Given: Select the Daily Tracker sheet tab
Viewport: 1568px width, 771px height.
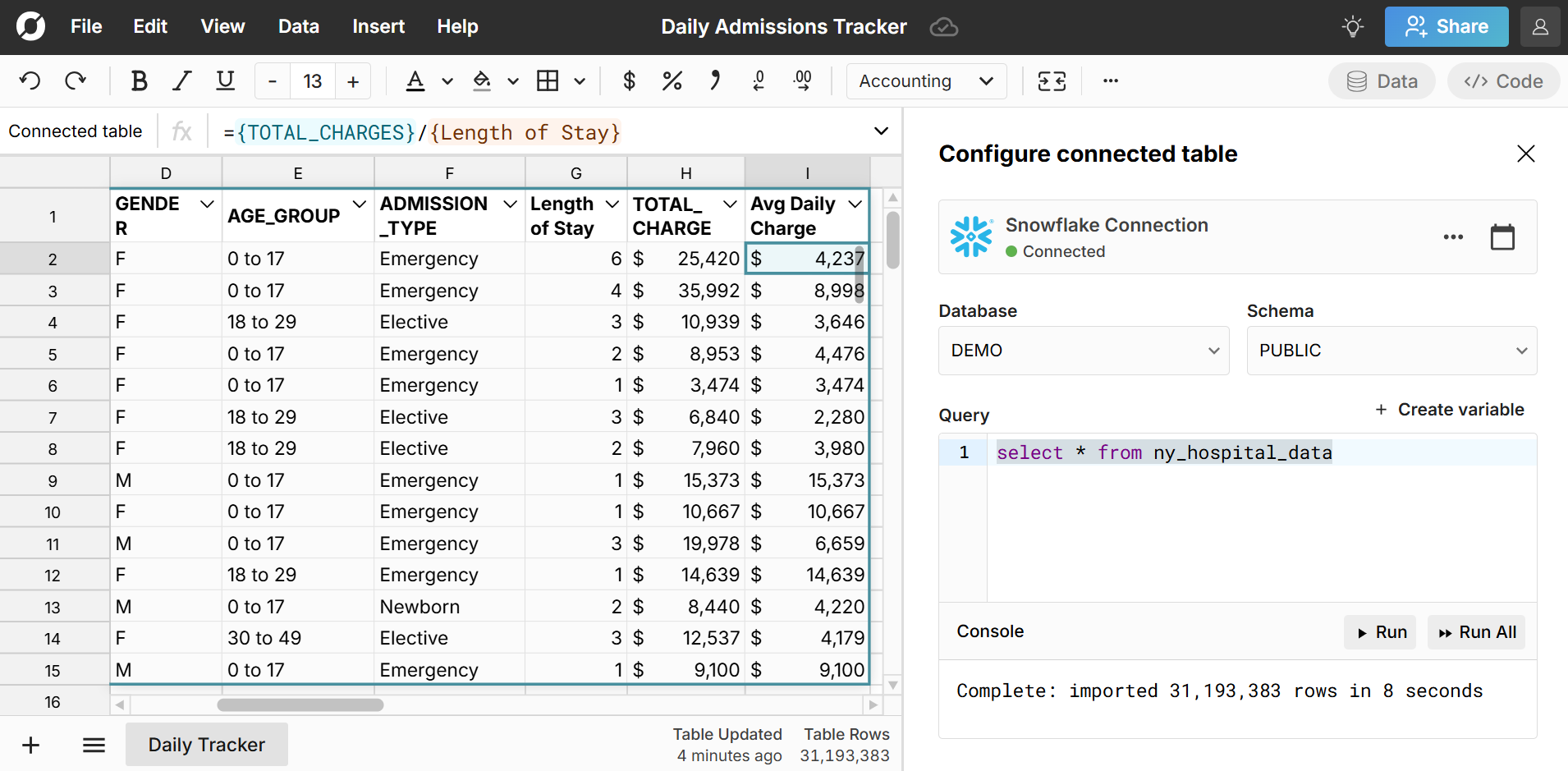Looking at the screenshot, I should [206, 745].
